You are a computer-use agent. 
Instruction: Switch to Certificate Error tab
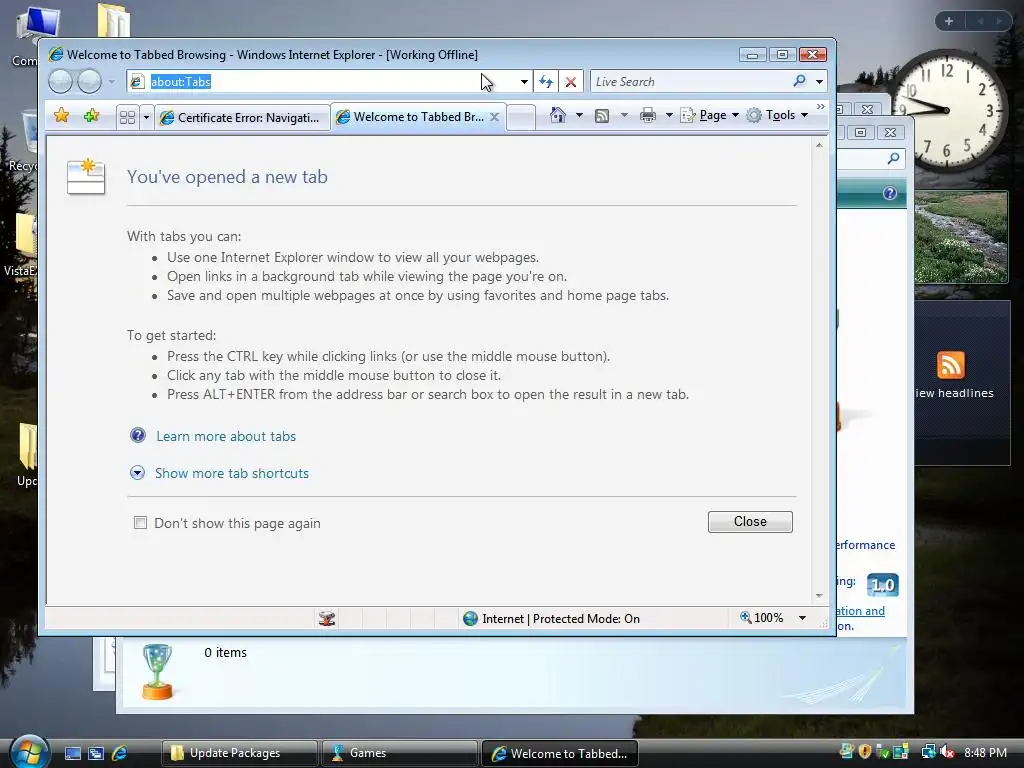click(x=242, y=118)
